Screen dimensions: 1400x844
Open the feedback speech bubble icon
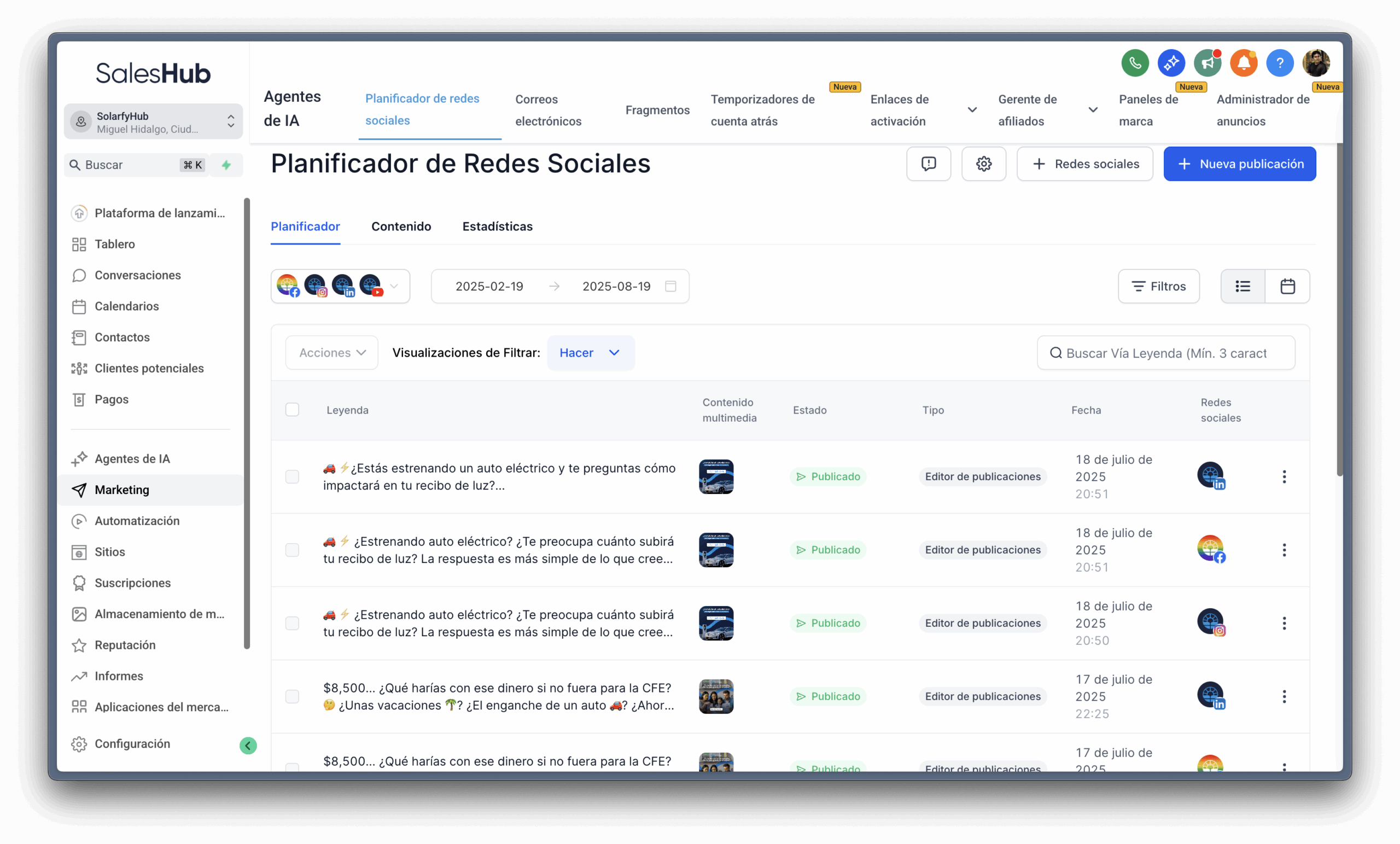(929, 164)
